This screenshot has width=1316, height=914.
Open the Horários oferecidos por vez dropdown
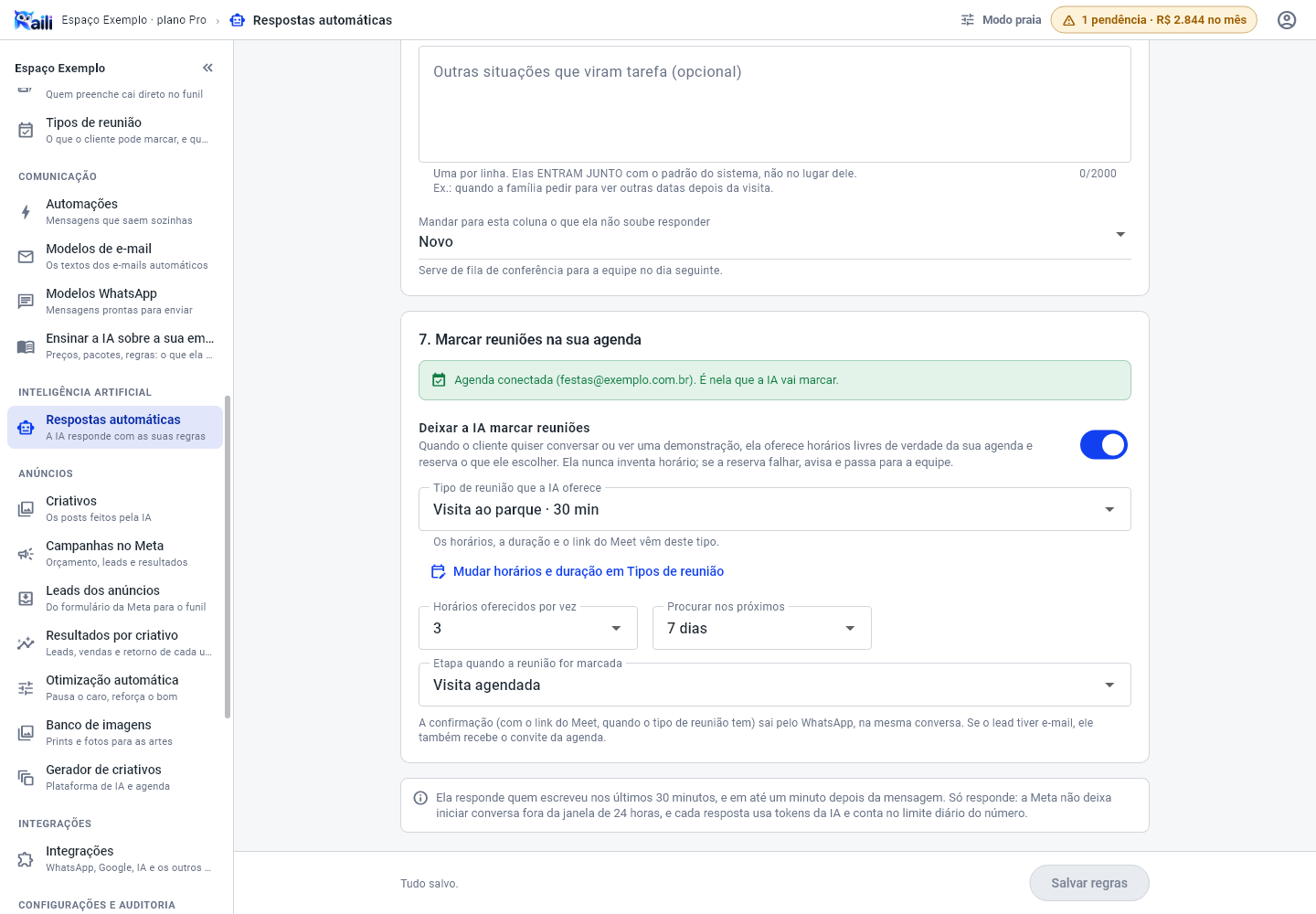(x=528, y=628)
